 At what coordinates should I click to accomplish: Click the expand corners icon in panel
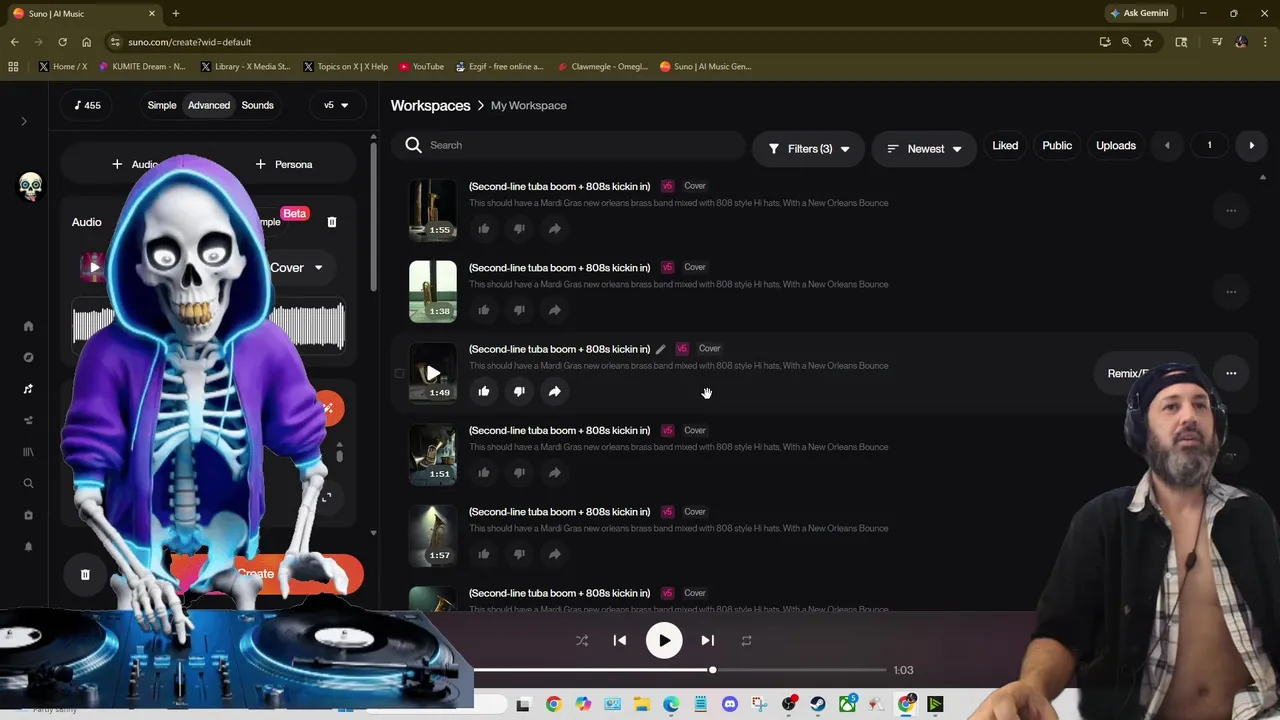[x=326, y=497]
